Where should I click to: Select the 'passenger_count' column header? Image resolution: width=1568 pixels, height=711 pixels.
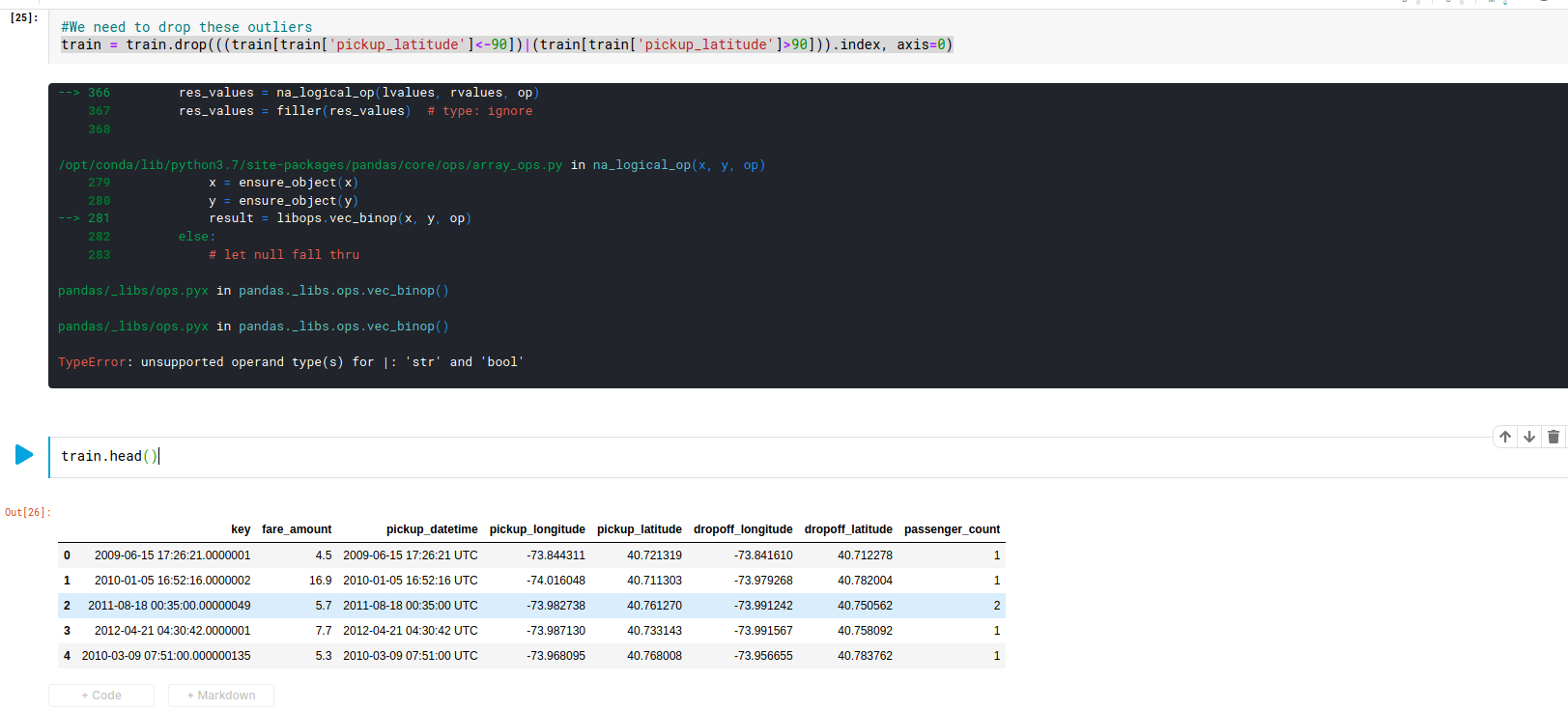(x=952, y=529)
